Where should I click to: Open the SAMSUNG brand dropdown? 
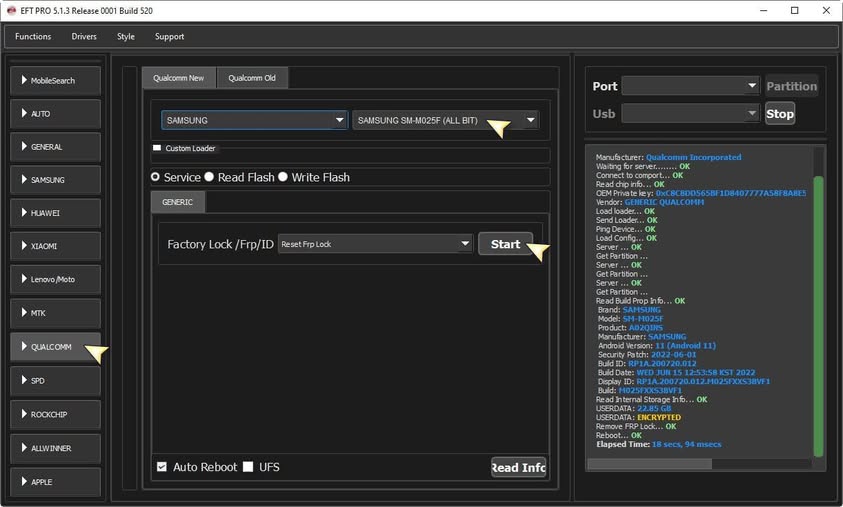coord(254,120)
